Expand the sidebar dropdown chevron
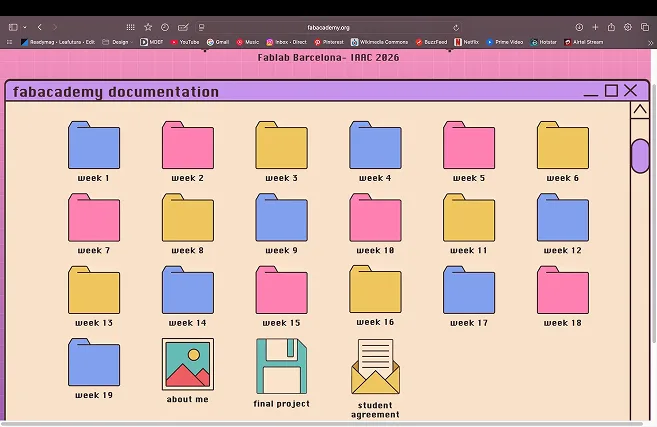 (25, 27)
